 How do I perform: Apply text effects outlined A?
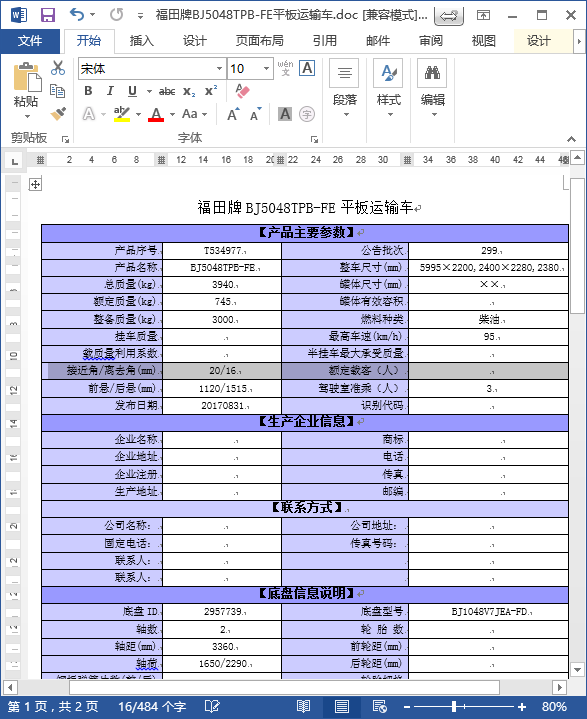click(89, 113)
